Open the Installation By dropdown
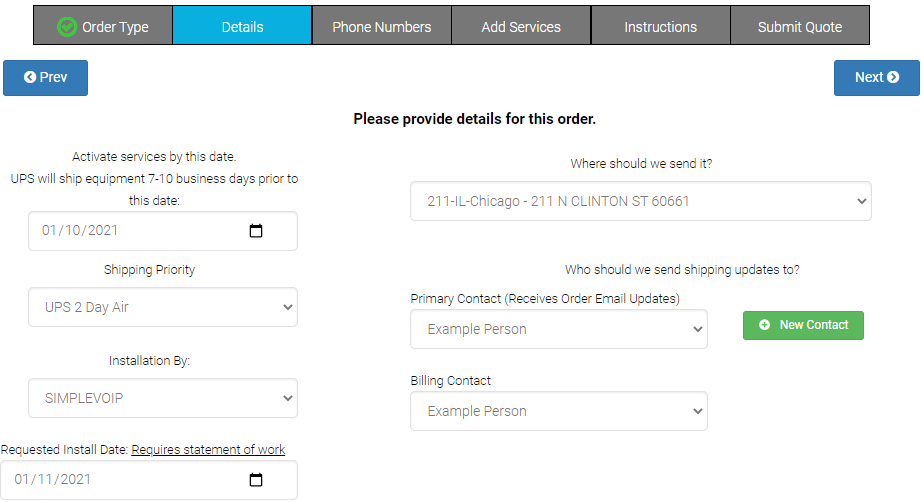 click(163, 398)
